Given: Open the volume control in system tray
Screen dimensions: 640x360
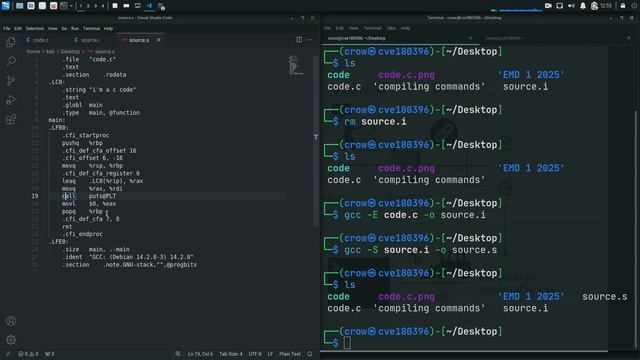Looking at the screenshot, I should pos(571,6).
